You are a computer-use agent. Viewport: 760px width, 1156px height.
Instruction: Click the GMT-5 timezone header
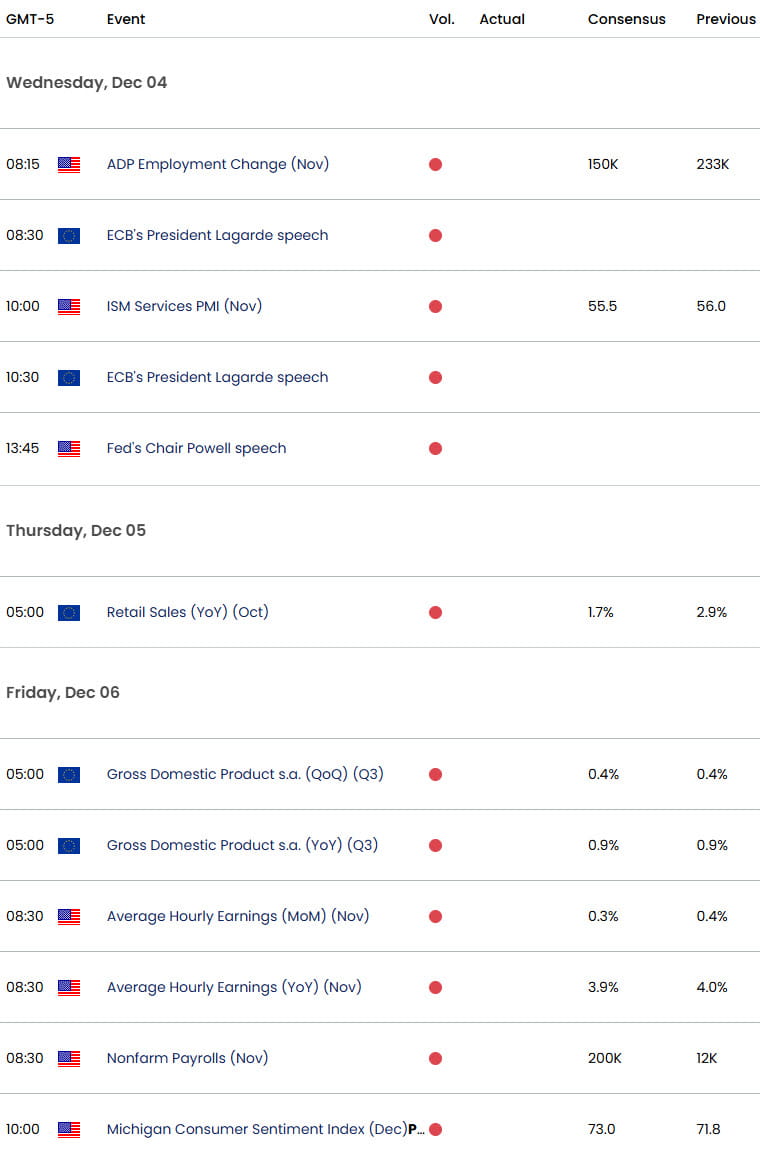tap(30, 19)
